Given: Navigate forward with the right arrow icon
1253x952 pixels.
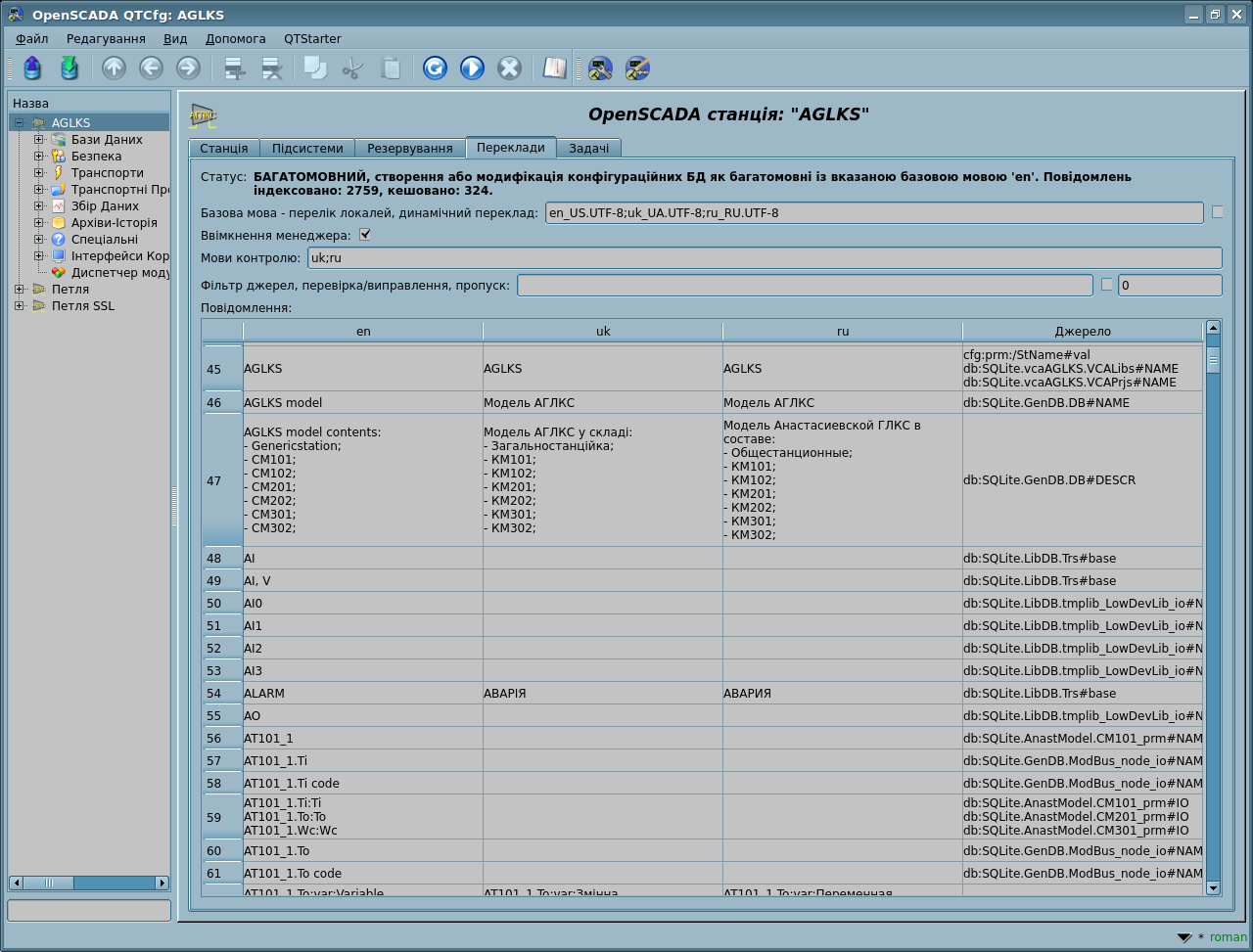Looking at the screenshot, I should click(188, 68).
